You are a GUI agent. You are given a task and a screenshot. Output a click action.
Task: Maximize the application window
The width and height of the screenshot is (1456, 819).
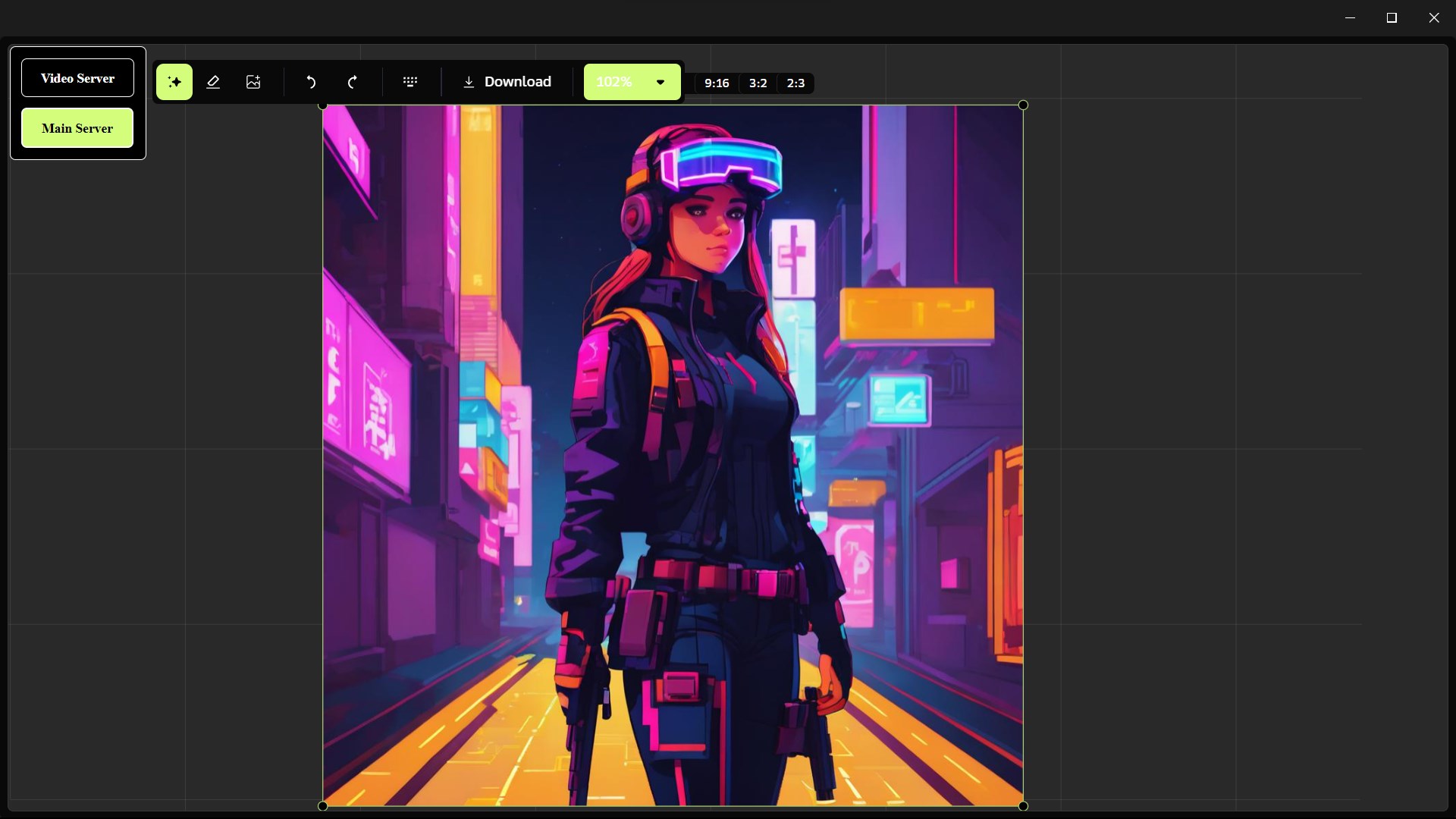pyautogui.click(x=1392, y=17)
